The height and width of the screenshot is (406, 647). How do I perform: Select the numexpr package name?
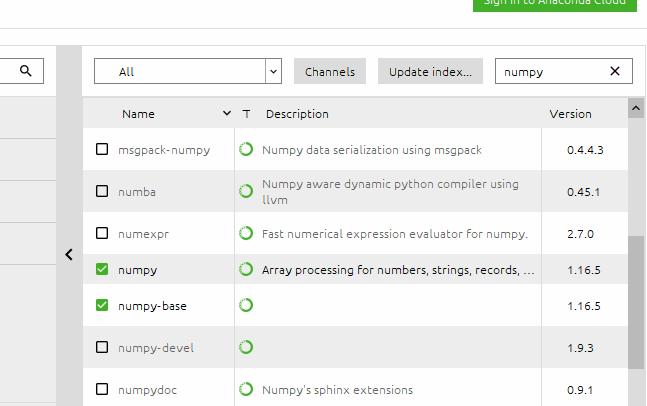tap(143, 234)
